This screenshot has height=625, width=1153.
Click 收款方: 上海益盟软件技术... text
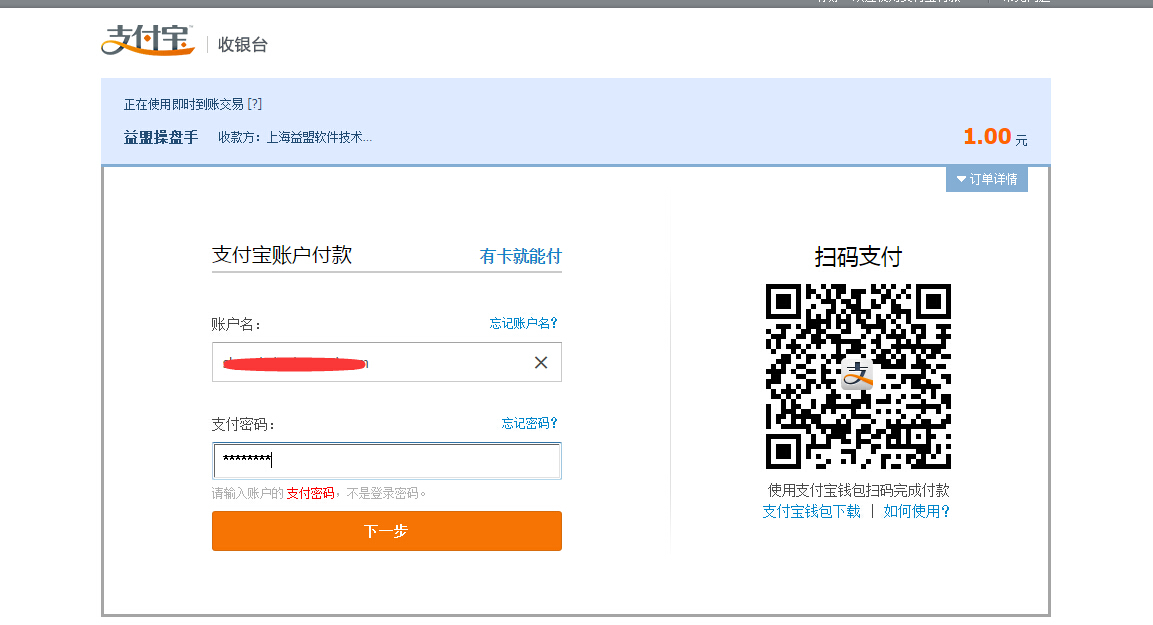[295, 138]
